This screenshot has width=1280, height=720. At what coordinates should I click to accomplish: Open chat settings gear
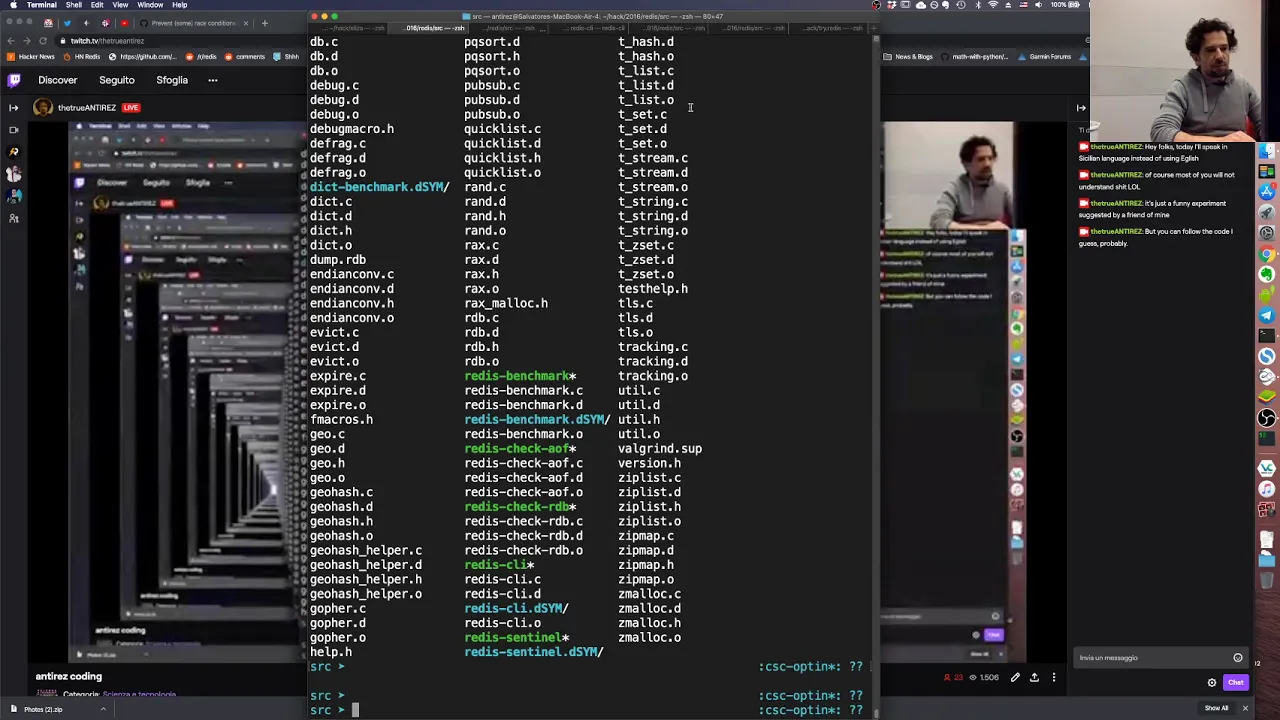tap(1212, 683)
